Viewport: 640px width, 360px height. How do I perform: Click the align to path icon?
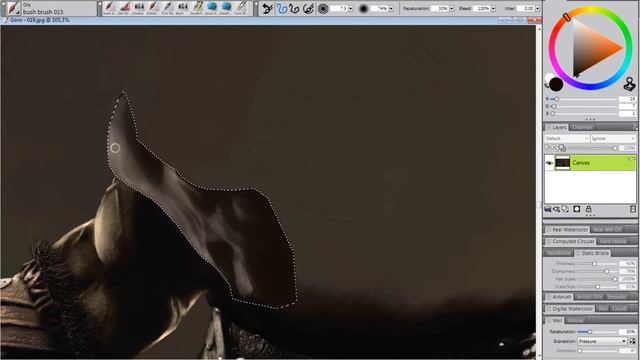pos(308,8)
